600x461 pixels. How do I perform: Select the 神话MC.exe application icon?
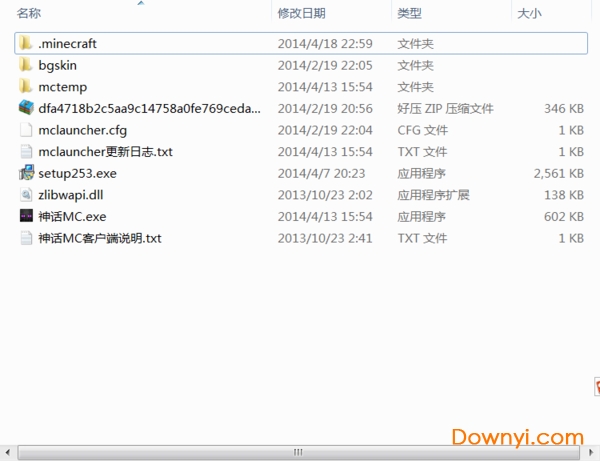click(26, 216)
